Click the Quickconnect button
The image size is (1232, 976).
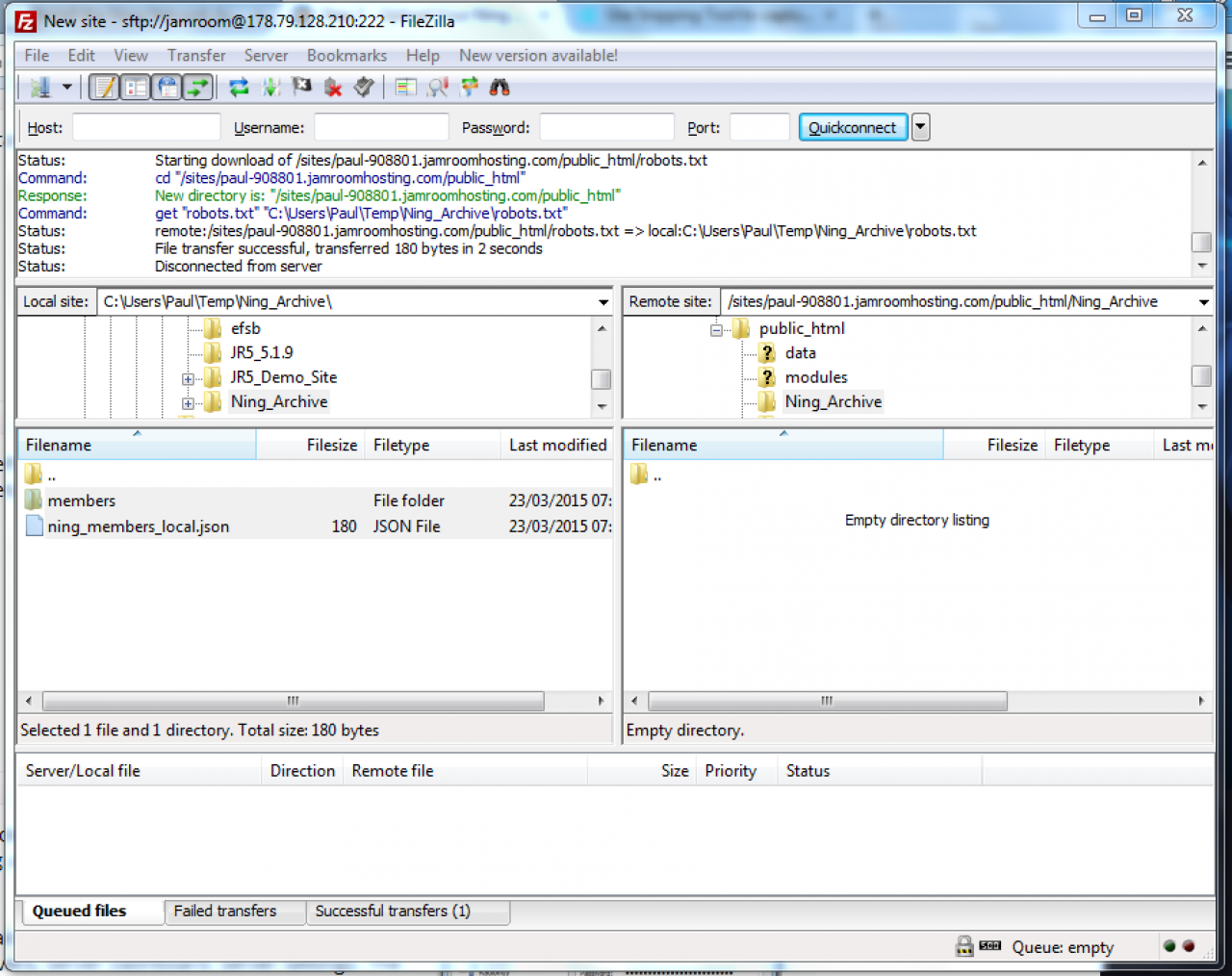tap(852, 127)
